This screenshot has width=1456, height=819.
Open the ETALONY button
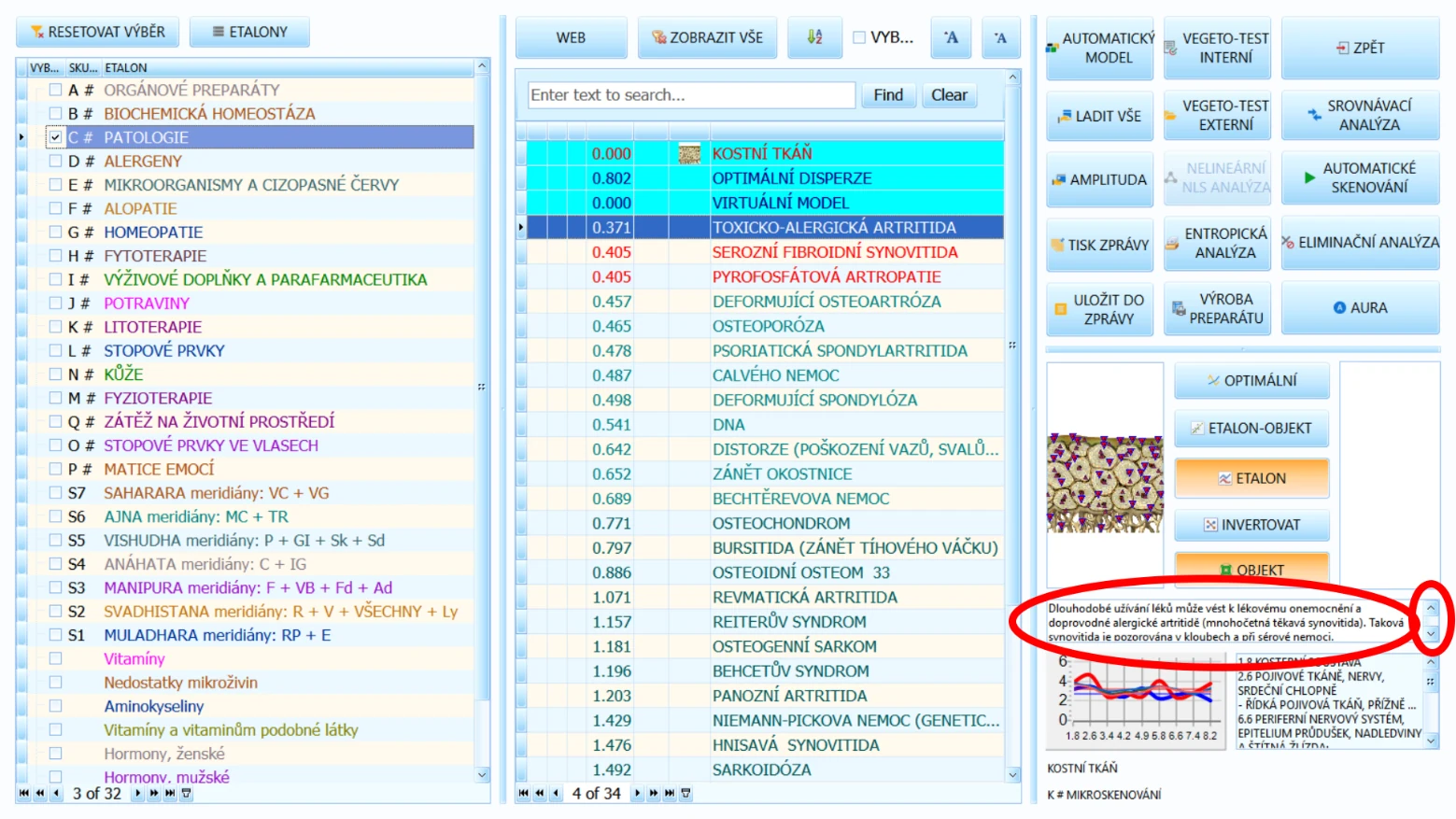[x=249, y=32]
